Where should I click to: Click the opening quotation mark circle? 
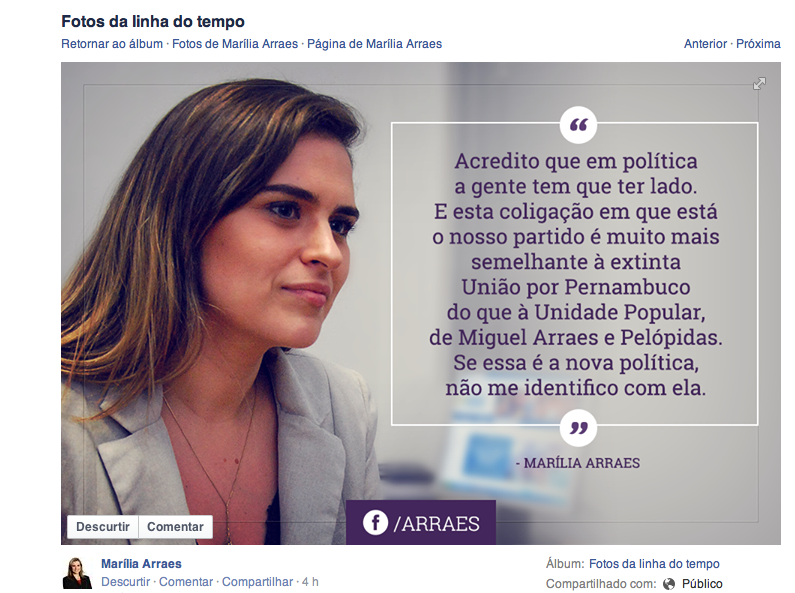tap(579, 125)
